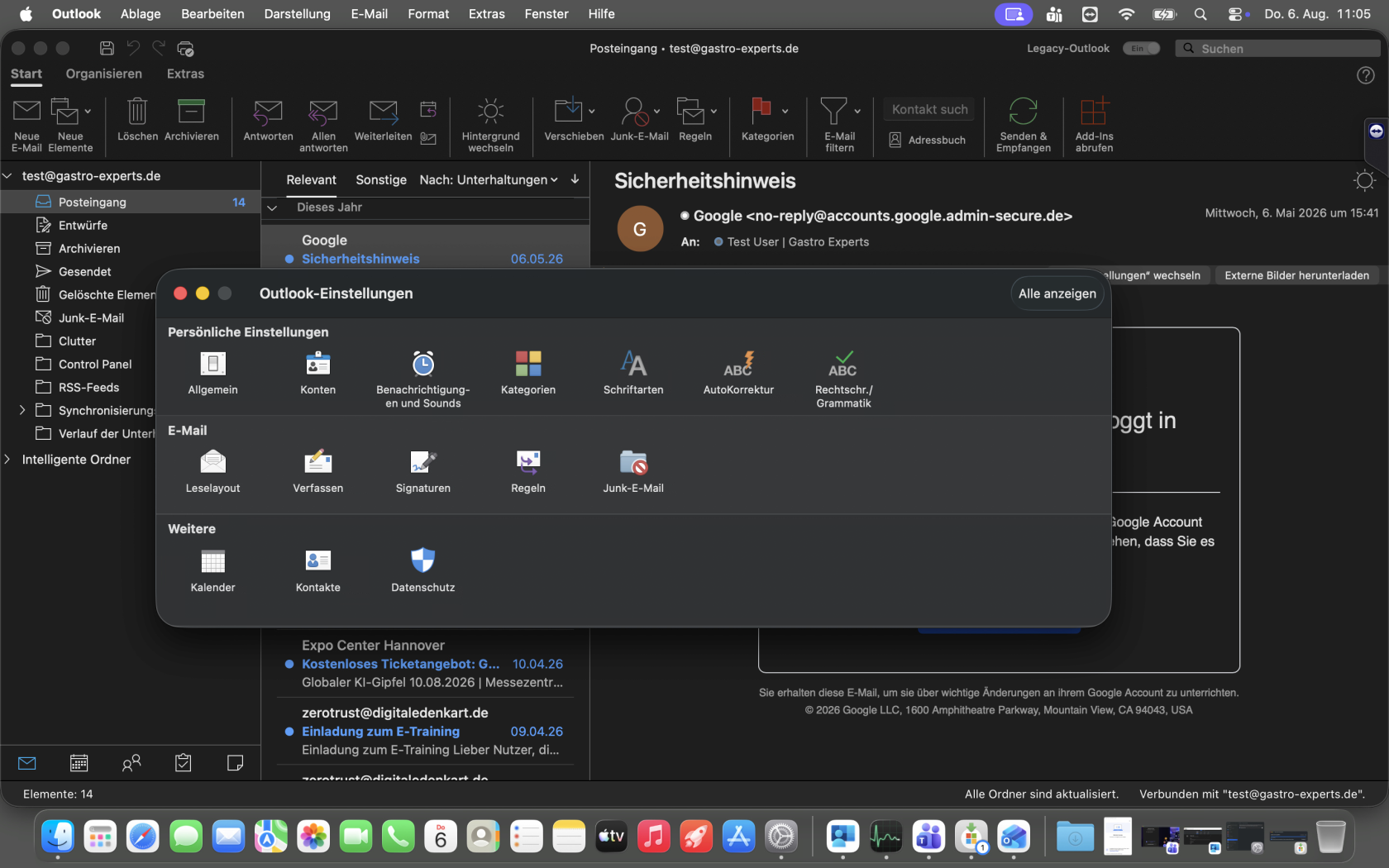Switch to the Organisieren ribbon tab
Viewport: 1389px width, 868px height.
click(x=104, y=74)
